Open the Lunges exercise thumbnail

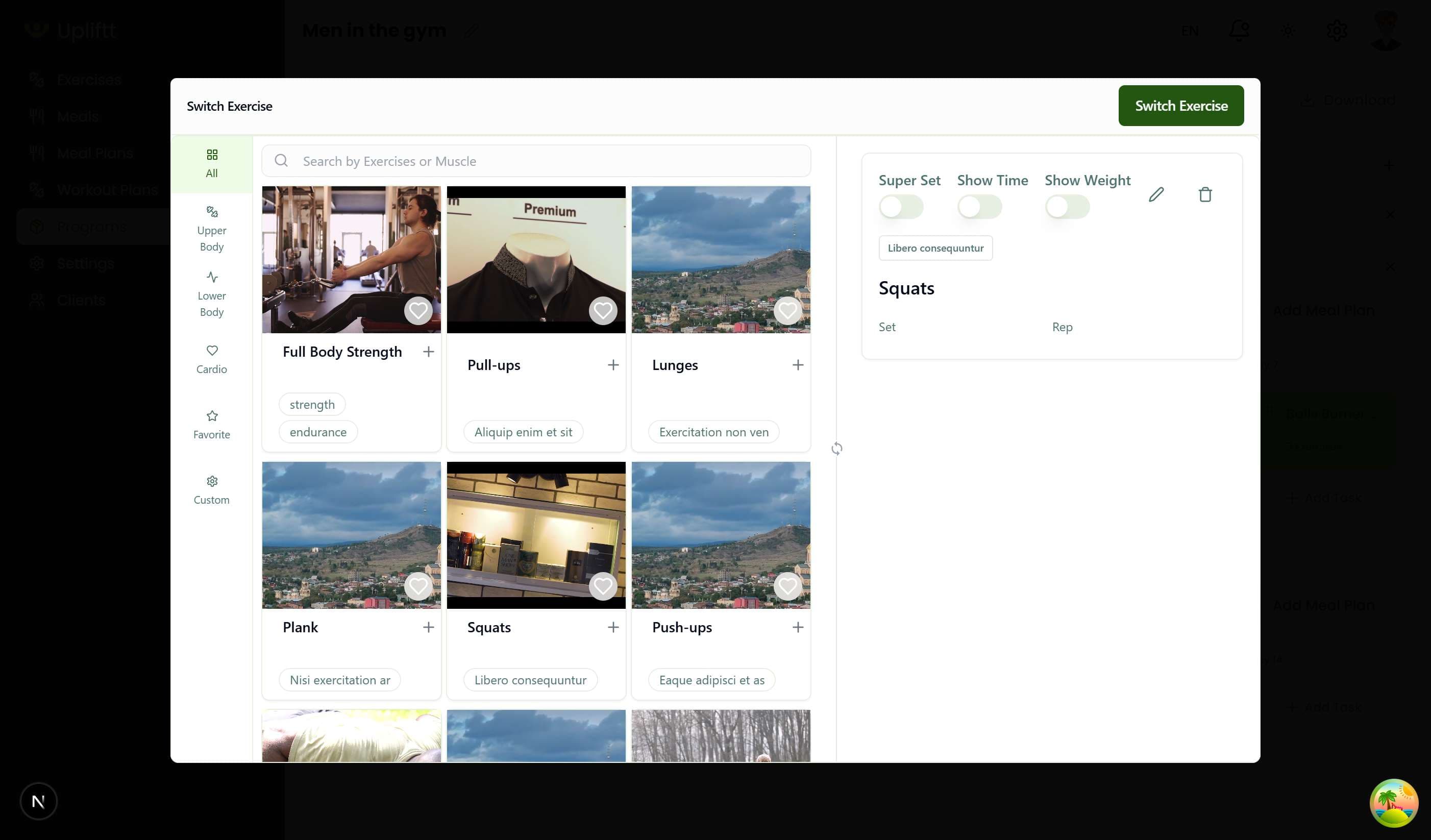point(720,260)
